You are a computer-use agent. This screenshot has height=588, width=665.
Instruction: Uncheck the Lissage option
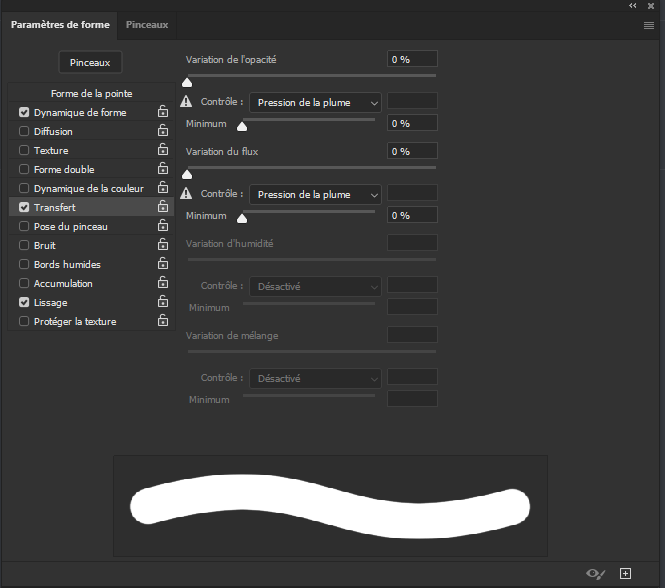click(24, 302)
